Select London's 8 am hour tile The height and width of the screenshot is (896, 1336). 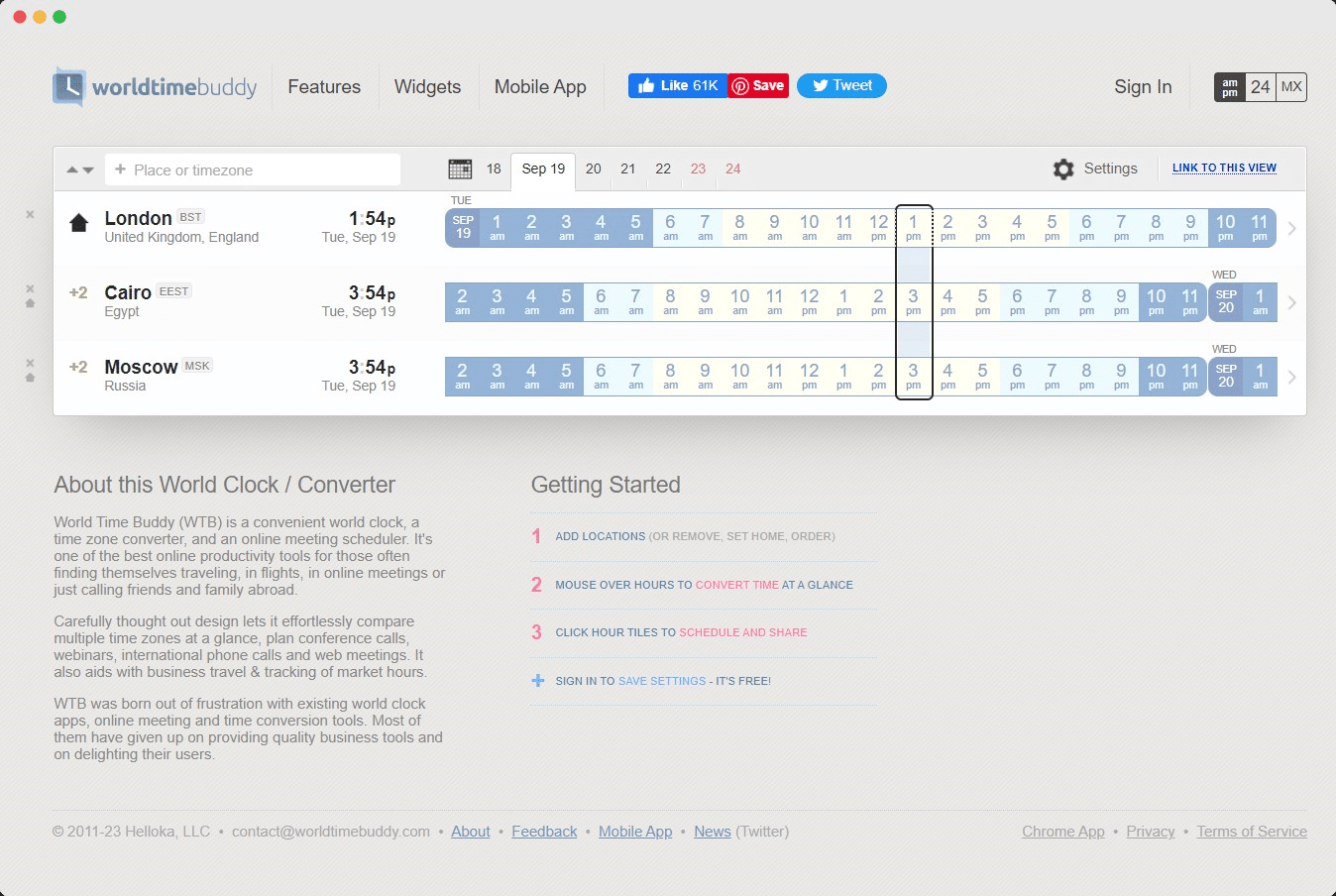coord(739,228)
